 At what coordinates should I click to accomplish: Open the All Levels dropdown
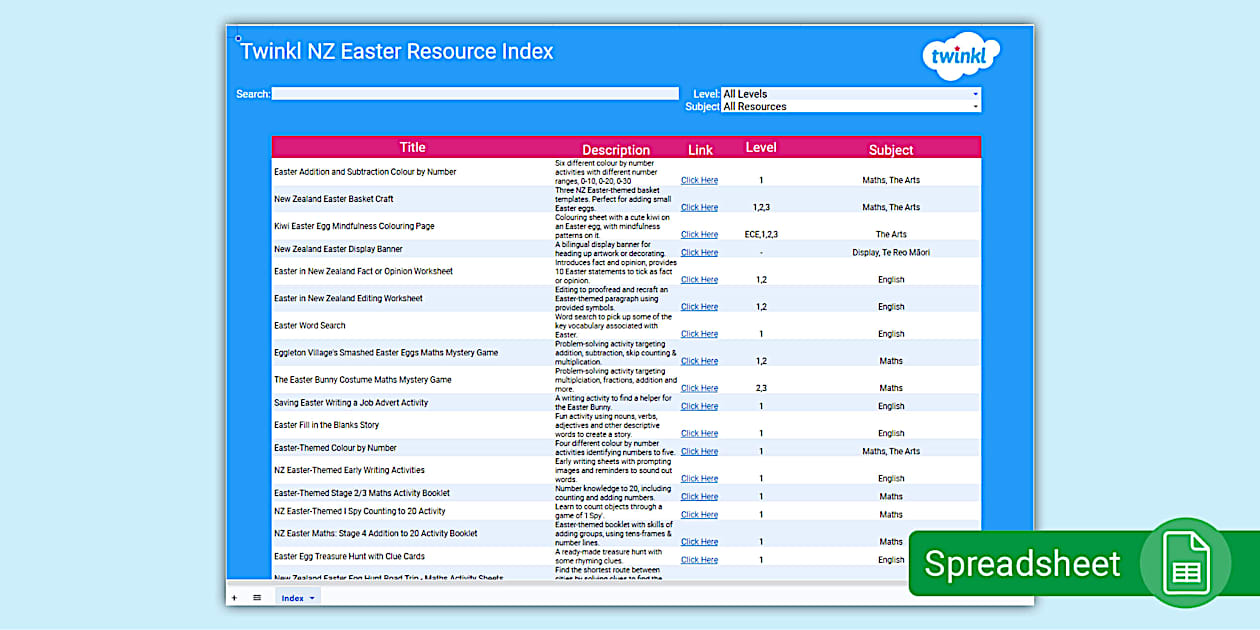coord(850,93)
